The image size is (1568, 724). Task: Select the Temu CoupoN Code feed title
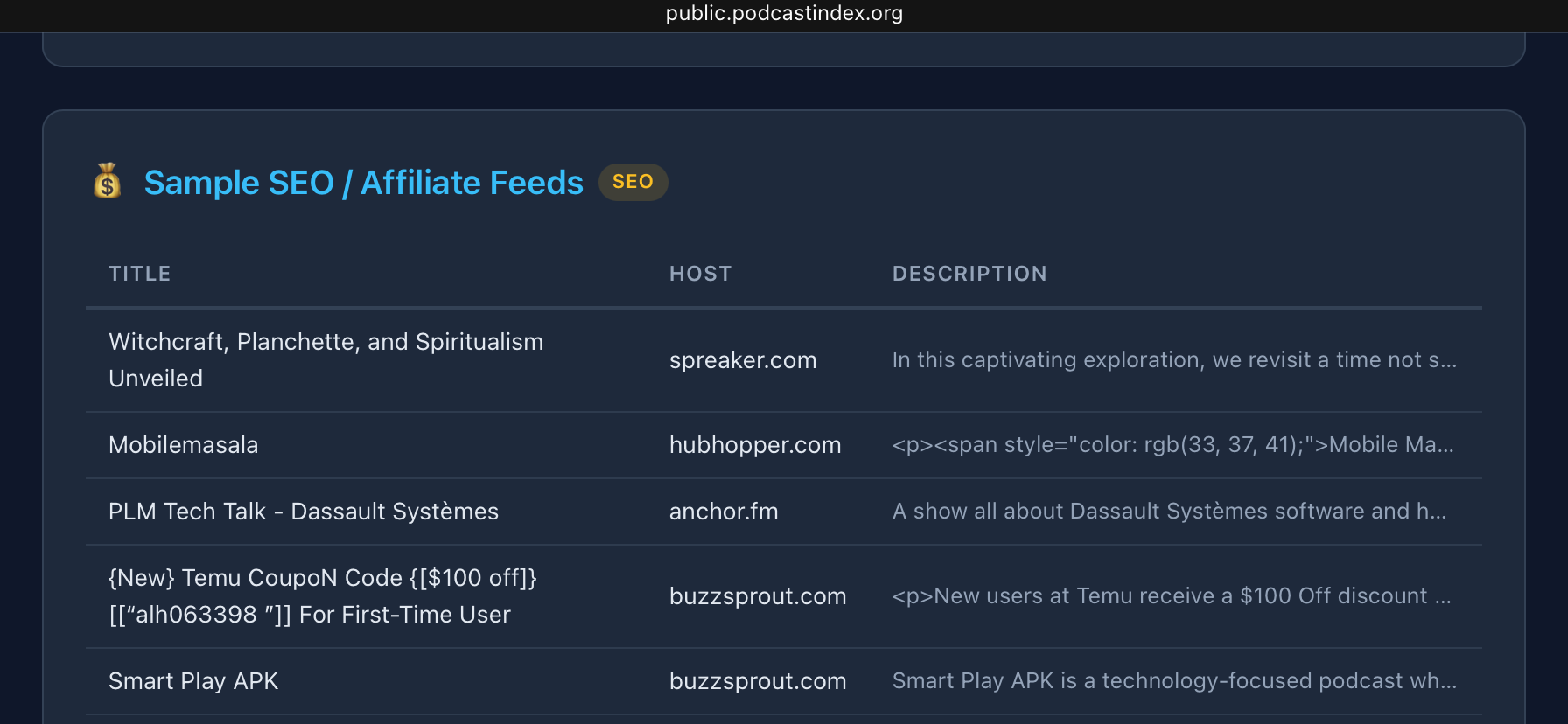pyautogui.click(x=322, y=595)
